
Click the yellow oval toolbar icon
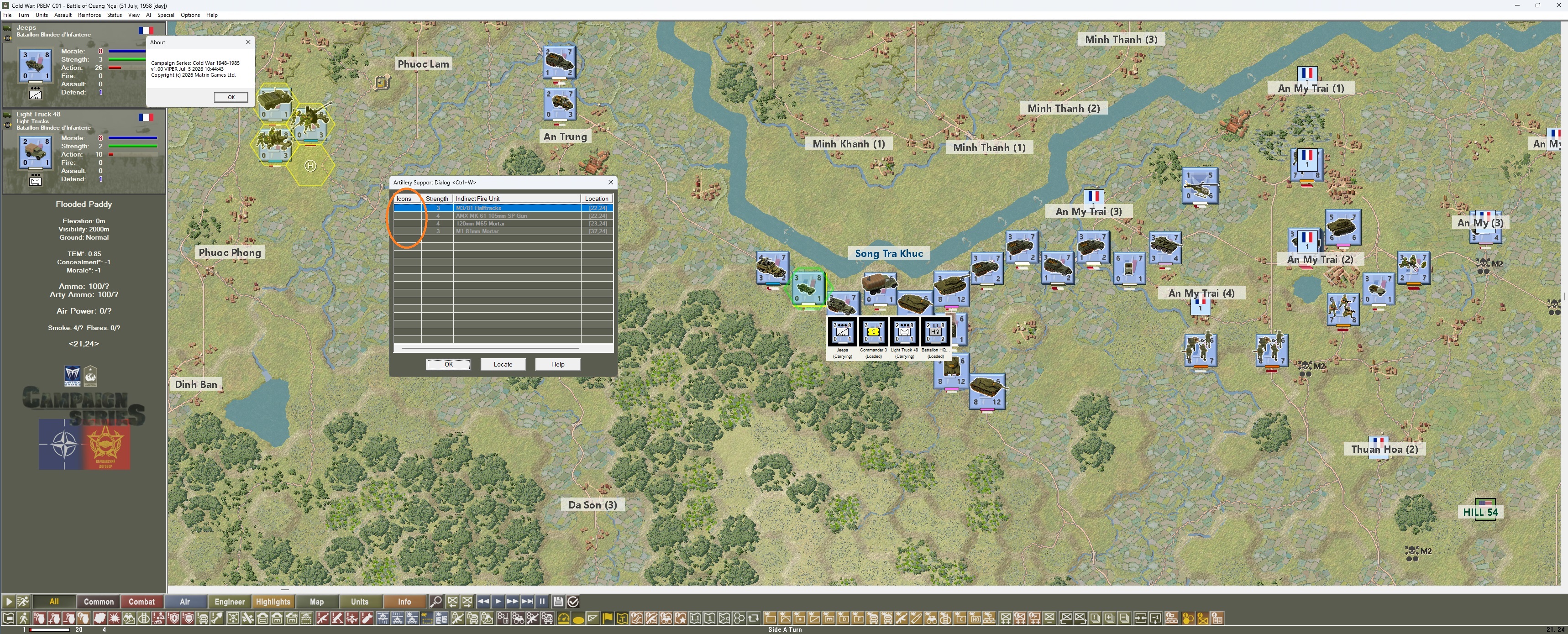[578, 618]
